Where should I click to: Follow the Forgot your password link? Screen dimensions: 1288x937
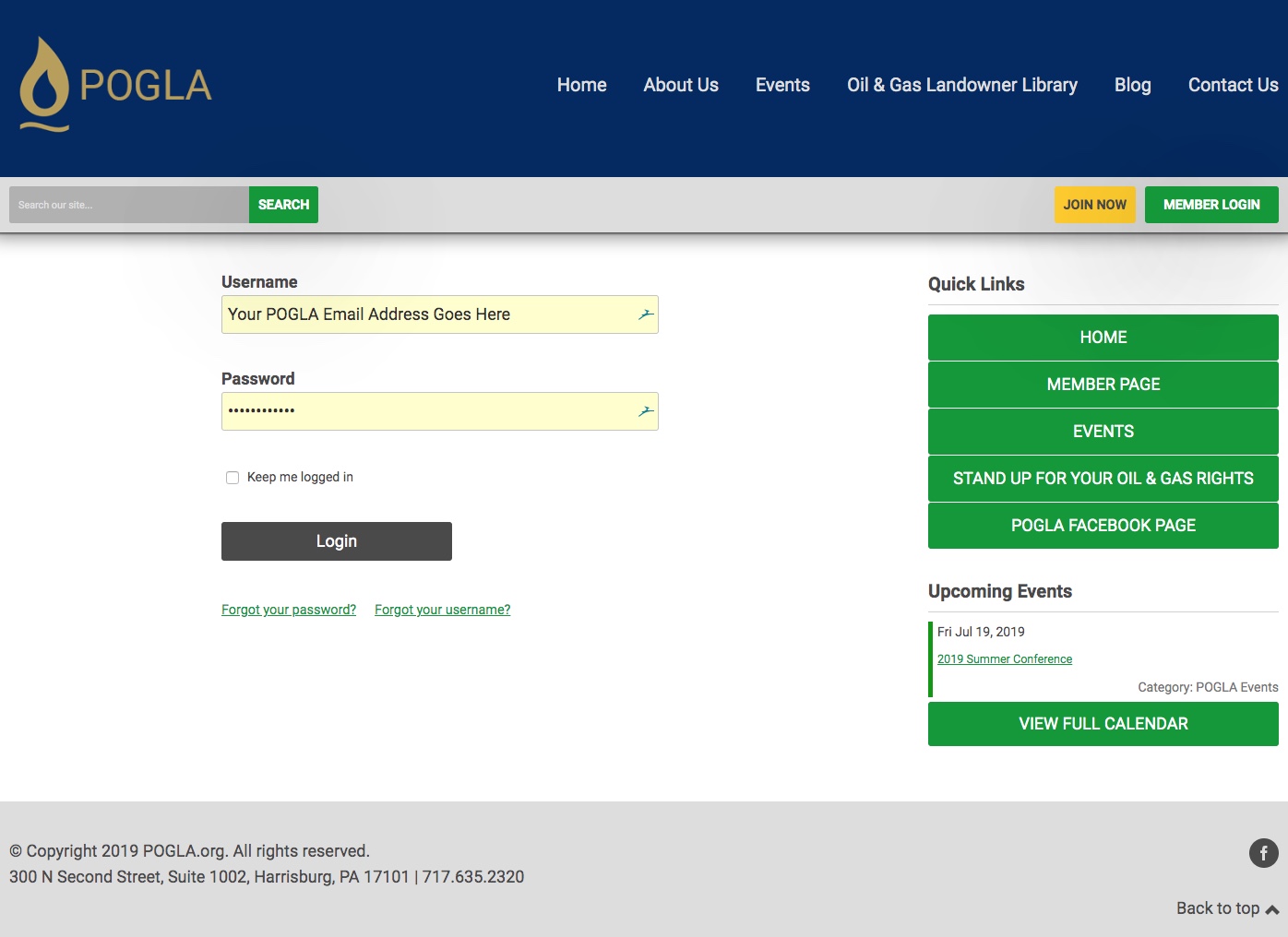coord(289,610)
